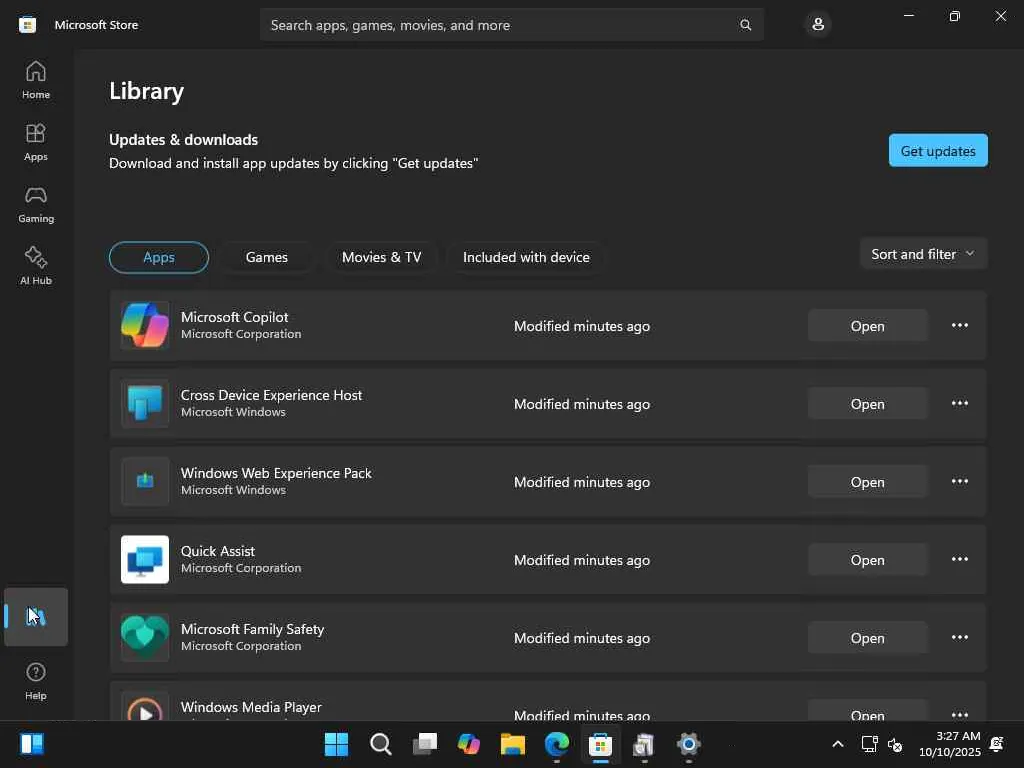Click the Microsoft Copilot app icon
The image size is (1024, 768).
145,325
